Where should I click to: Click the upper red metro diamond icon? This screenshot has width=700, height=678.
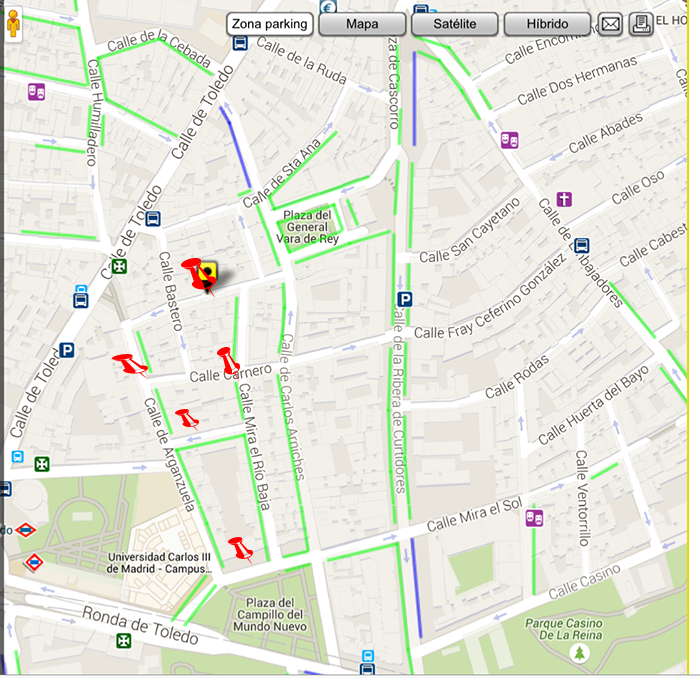(25, 530)
